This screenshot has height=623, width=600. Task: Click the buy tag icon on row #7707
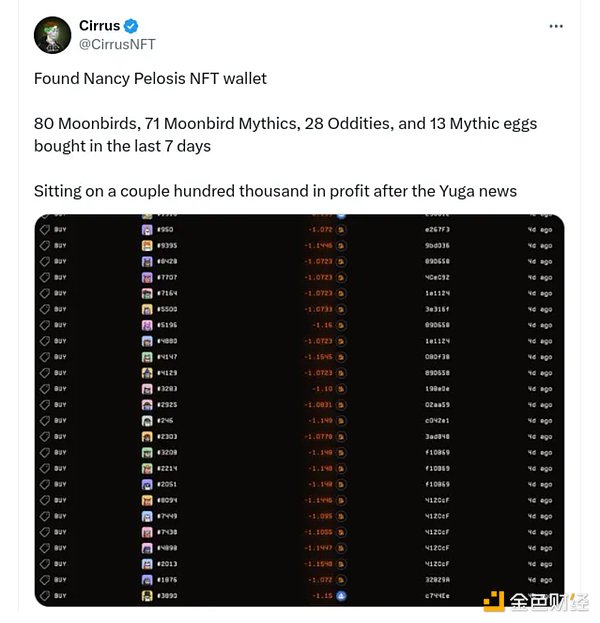pyautogui.click(x=43, y=277)
